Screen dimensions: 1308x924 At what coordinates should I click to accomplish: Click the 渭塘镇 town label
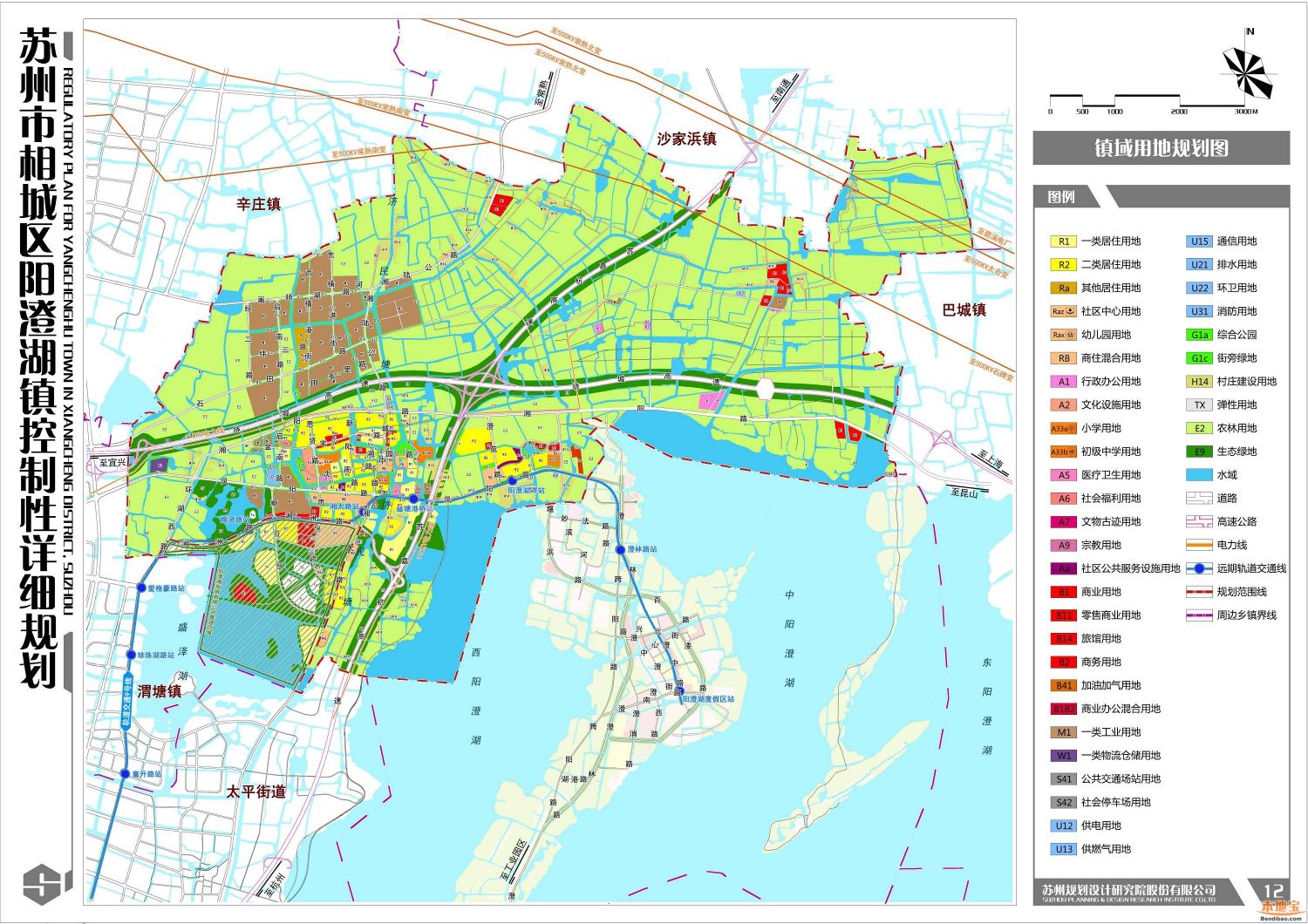160,691
